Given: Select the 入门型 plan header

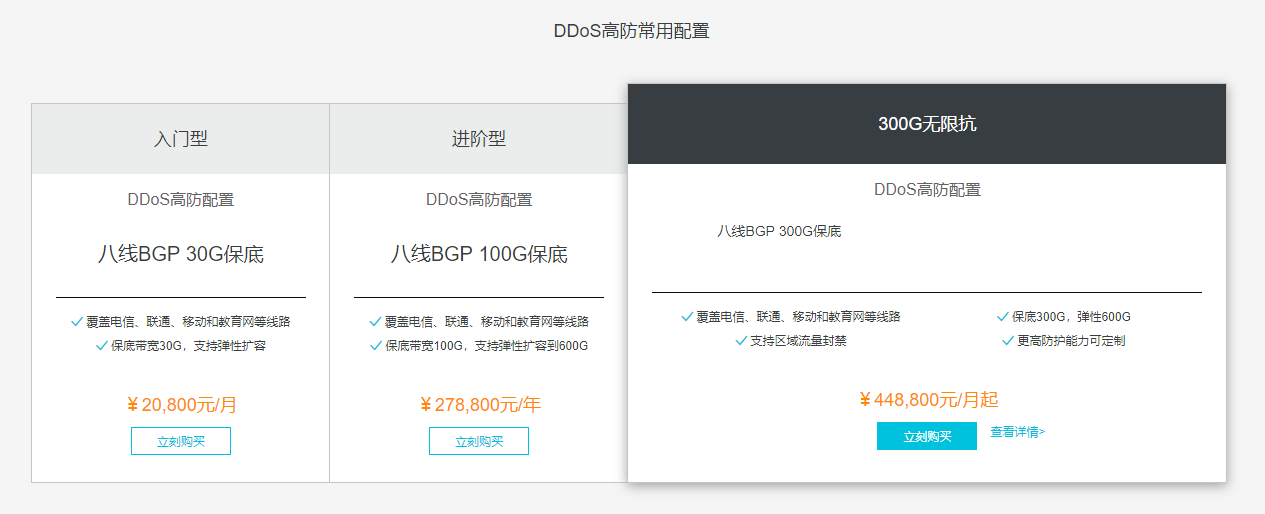Looking at the screenshot, I should click(x=181, y=139).
